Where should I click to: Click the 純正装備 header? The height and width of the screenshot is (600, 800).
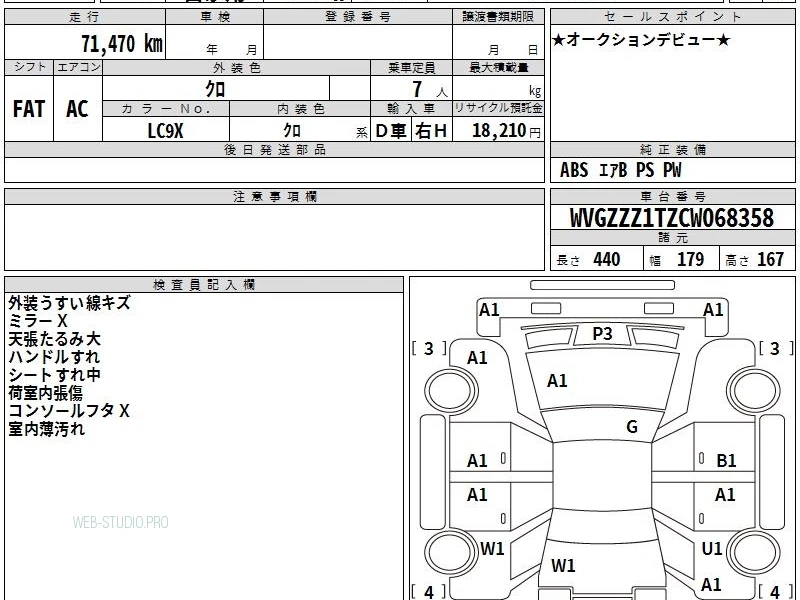(x=672, y=149)
